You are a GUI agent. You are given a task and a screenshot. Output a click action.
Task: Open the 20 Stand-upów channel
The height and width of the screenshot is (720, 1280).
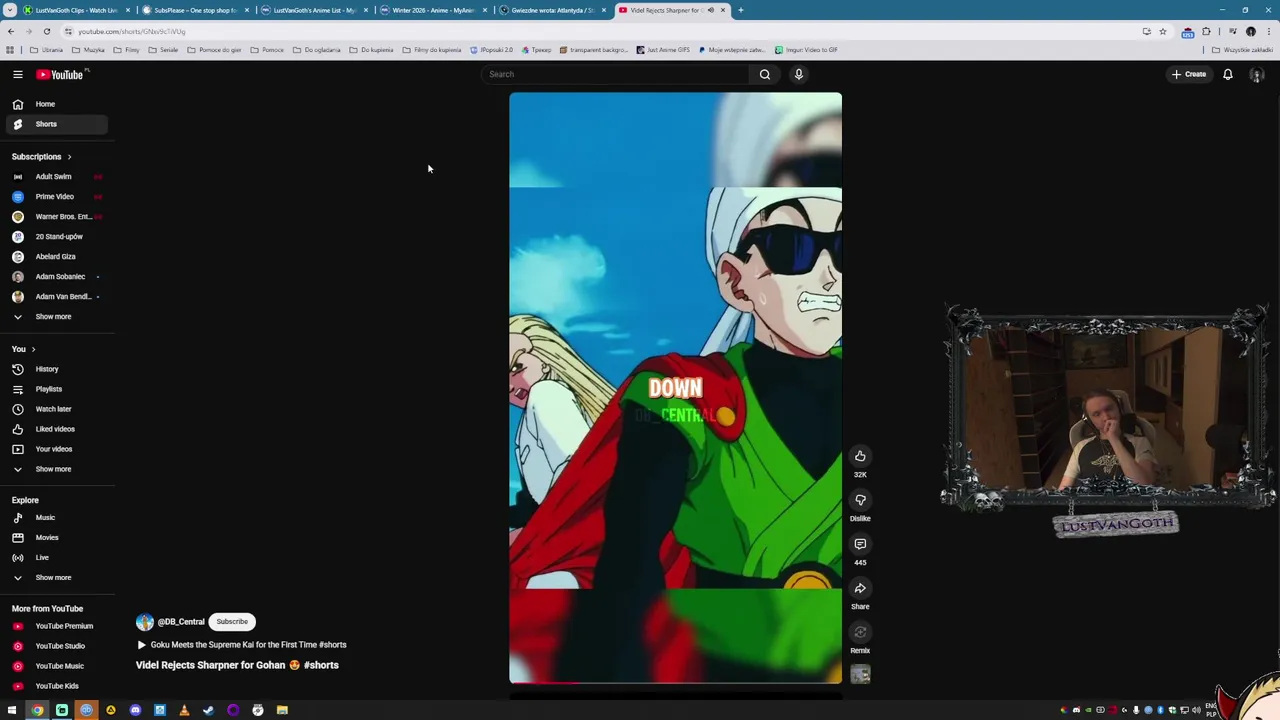point(57,237)
